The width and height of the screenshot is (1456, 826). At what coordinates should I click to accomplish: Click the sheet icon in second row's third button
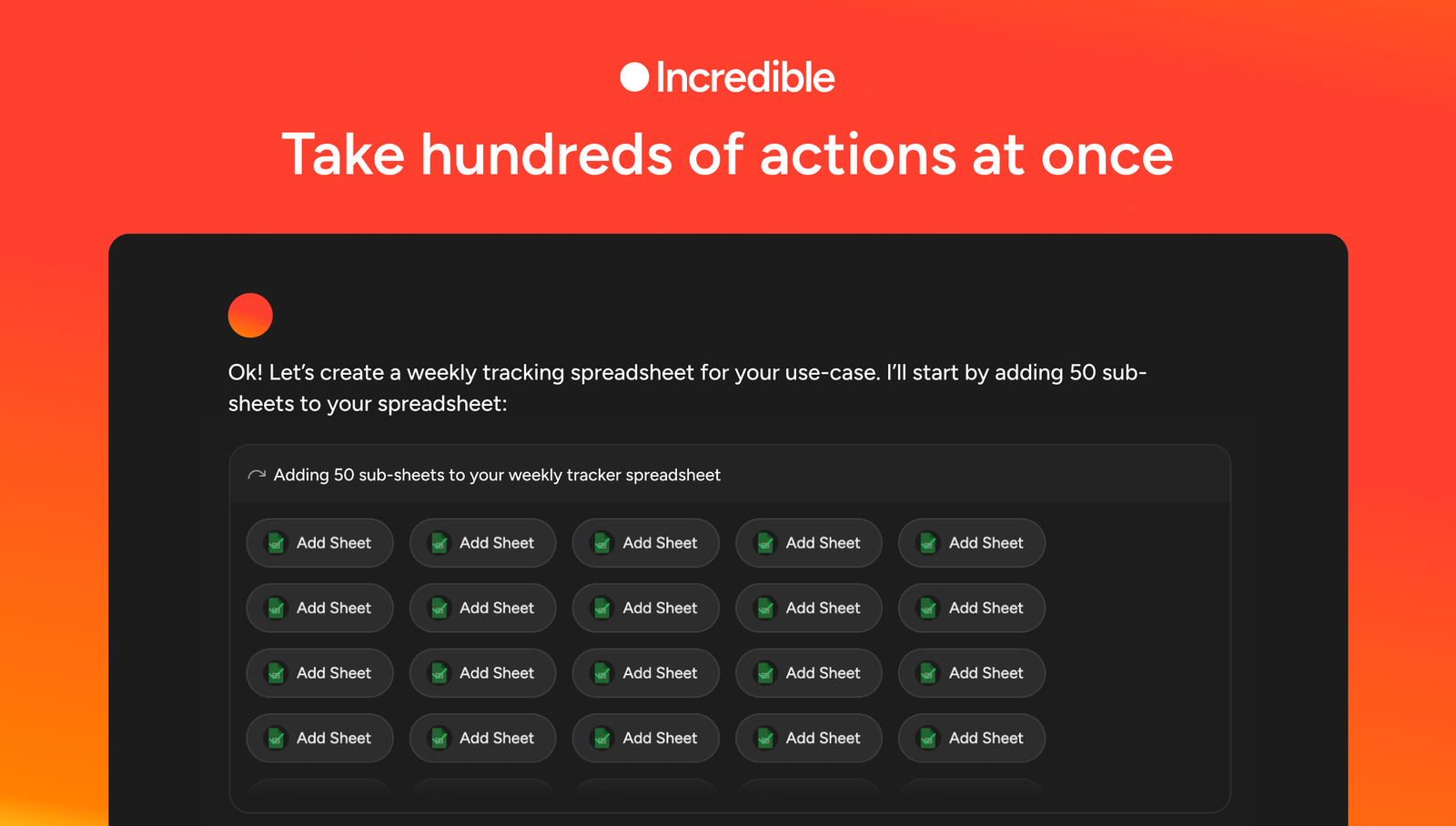pyautogui.click(x=602, y=609)
